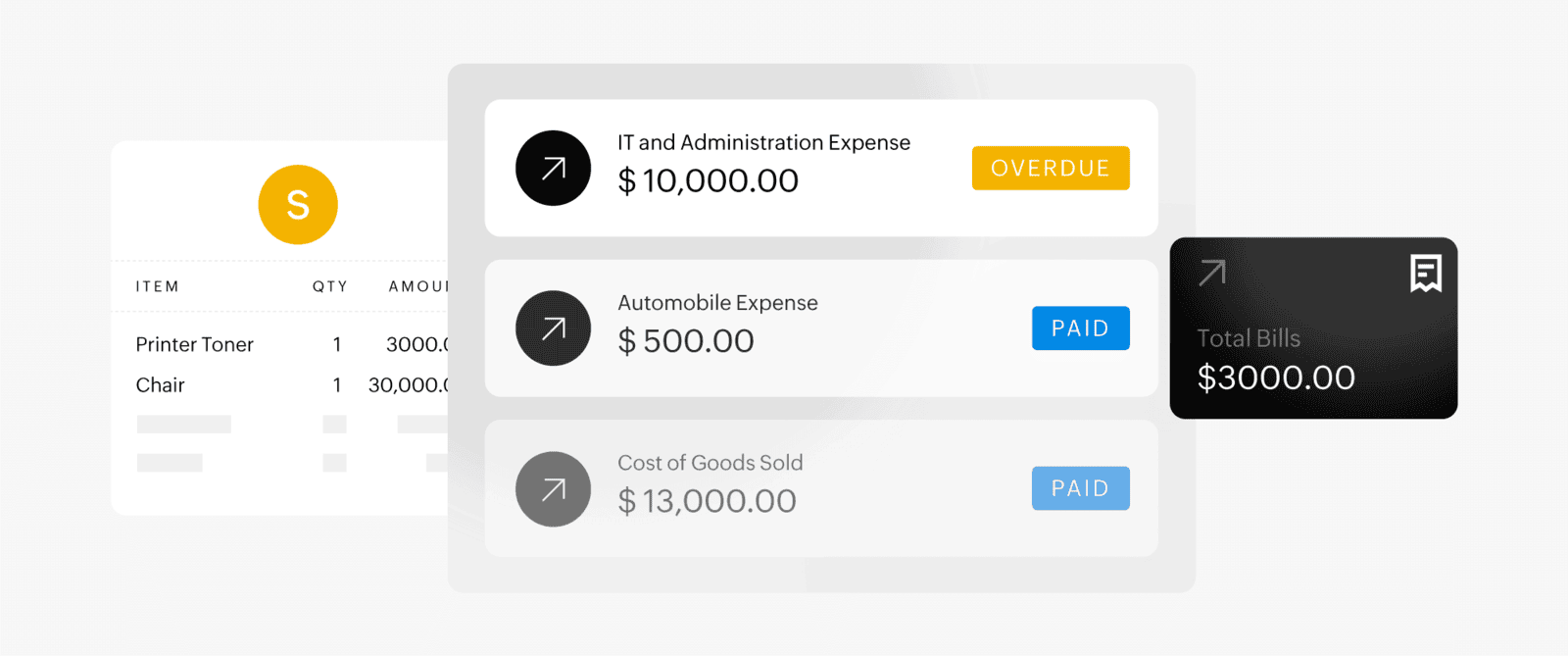Image resolution: width=1568 pixels, height=656 pixels.
Task: Click the bill receipt icon on Total Bills card
Action: pos(1426,274)
